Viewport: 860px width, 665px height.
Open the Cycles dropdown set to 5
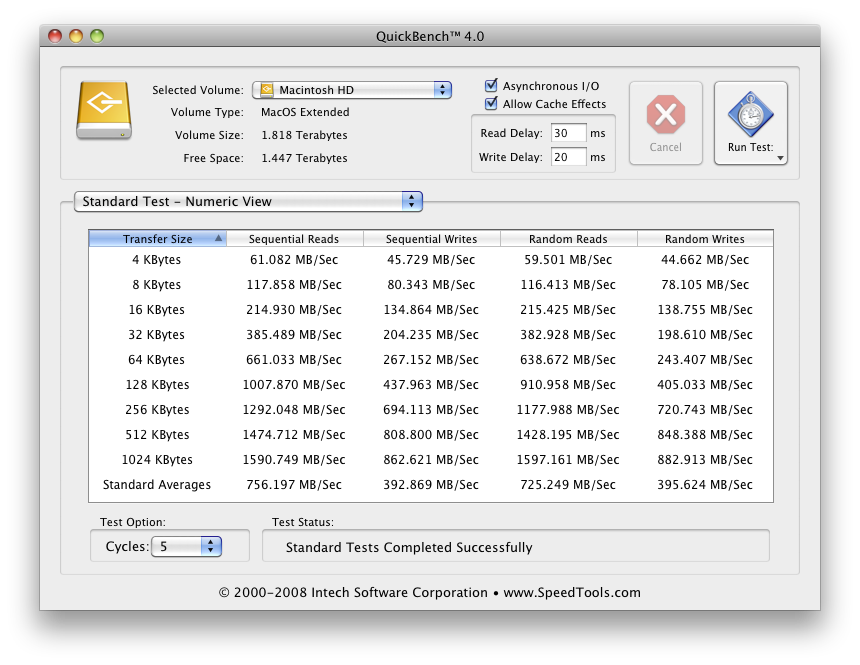[x=186, y=546]
